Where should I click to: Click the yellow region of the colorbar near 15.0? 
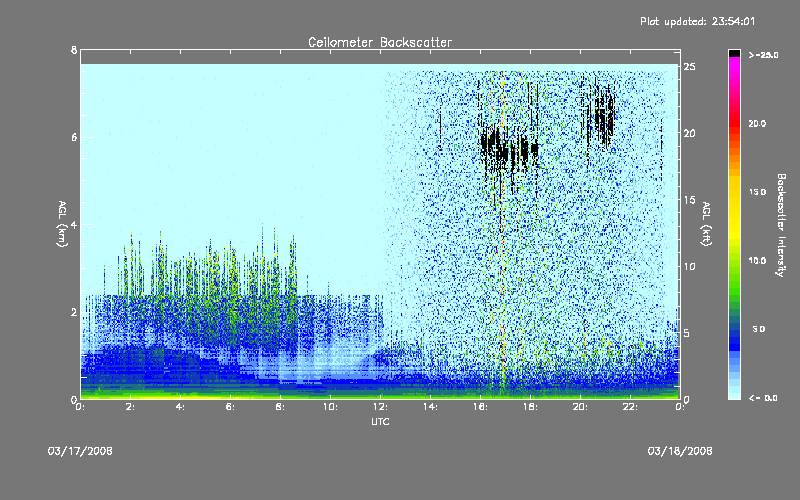[x=734, y=199]
